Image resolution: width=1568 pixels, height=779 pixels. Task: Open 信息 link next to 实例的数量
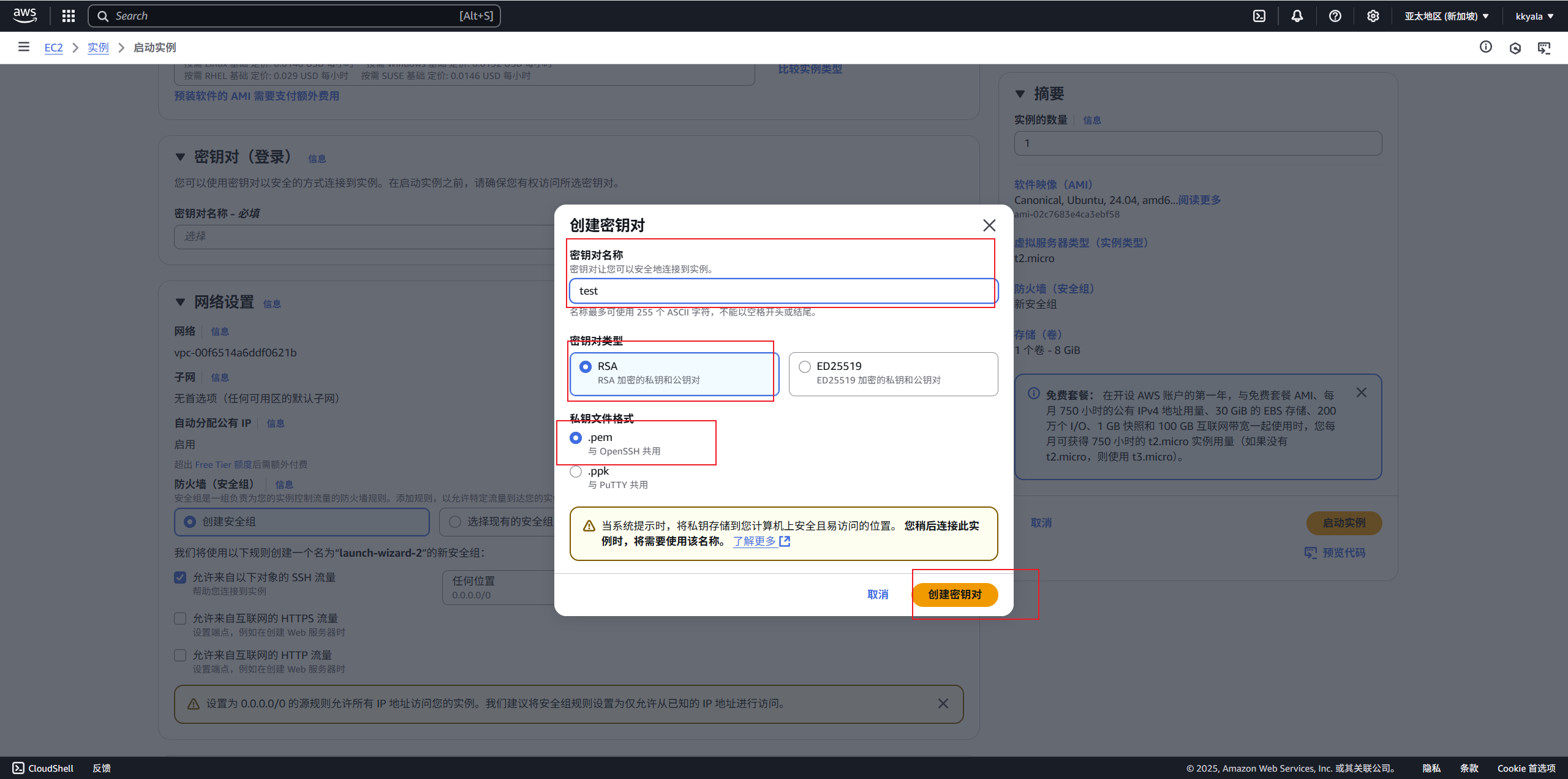1092,120
